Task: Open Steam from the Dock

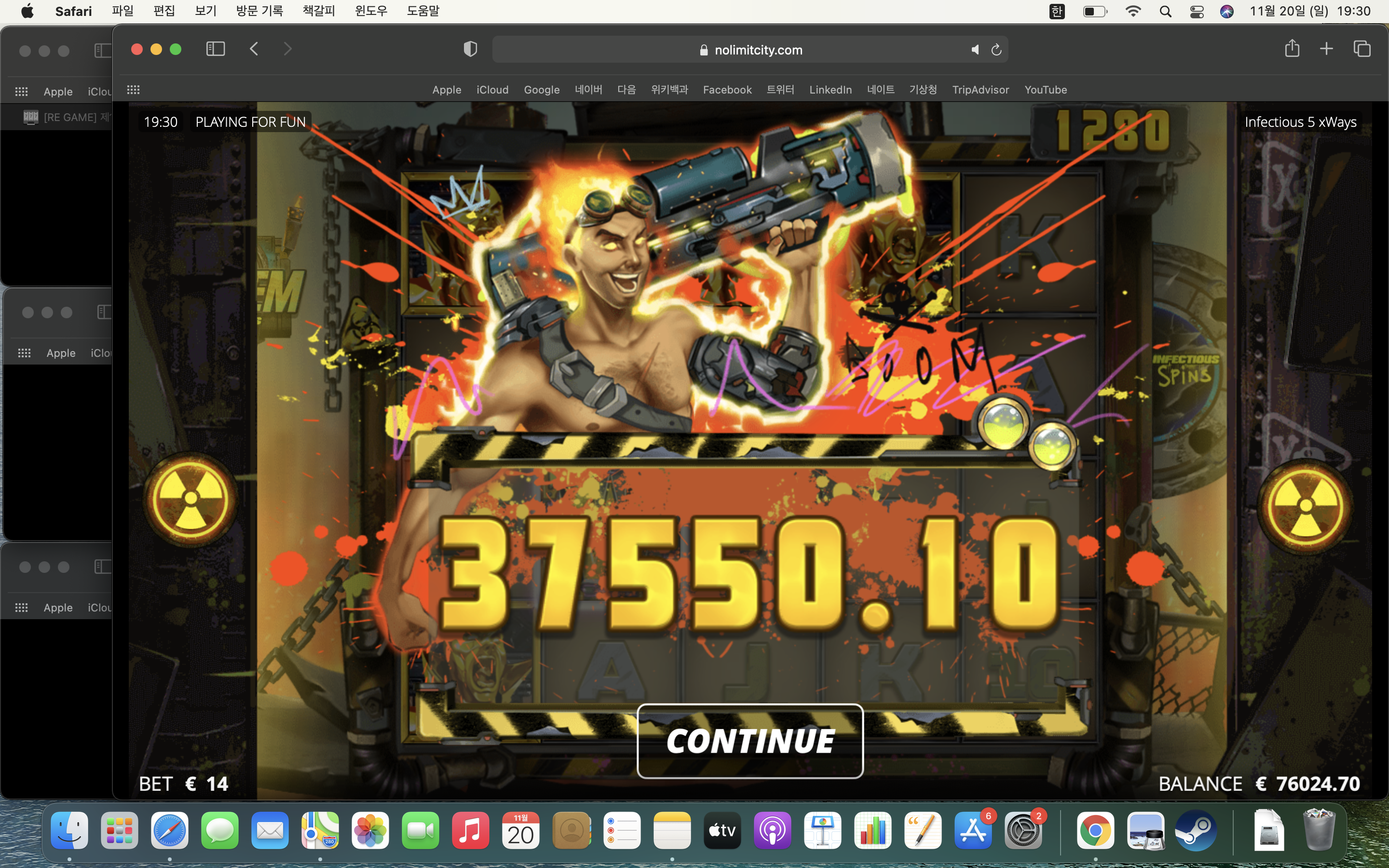Action: [x=1196, y=830]
